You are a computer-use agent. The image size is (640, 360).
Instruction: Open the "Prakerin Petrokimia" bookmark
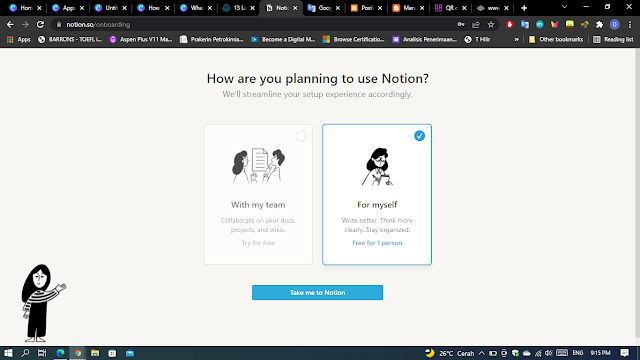click(x=211, y=39)
